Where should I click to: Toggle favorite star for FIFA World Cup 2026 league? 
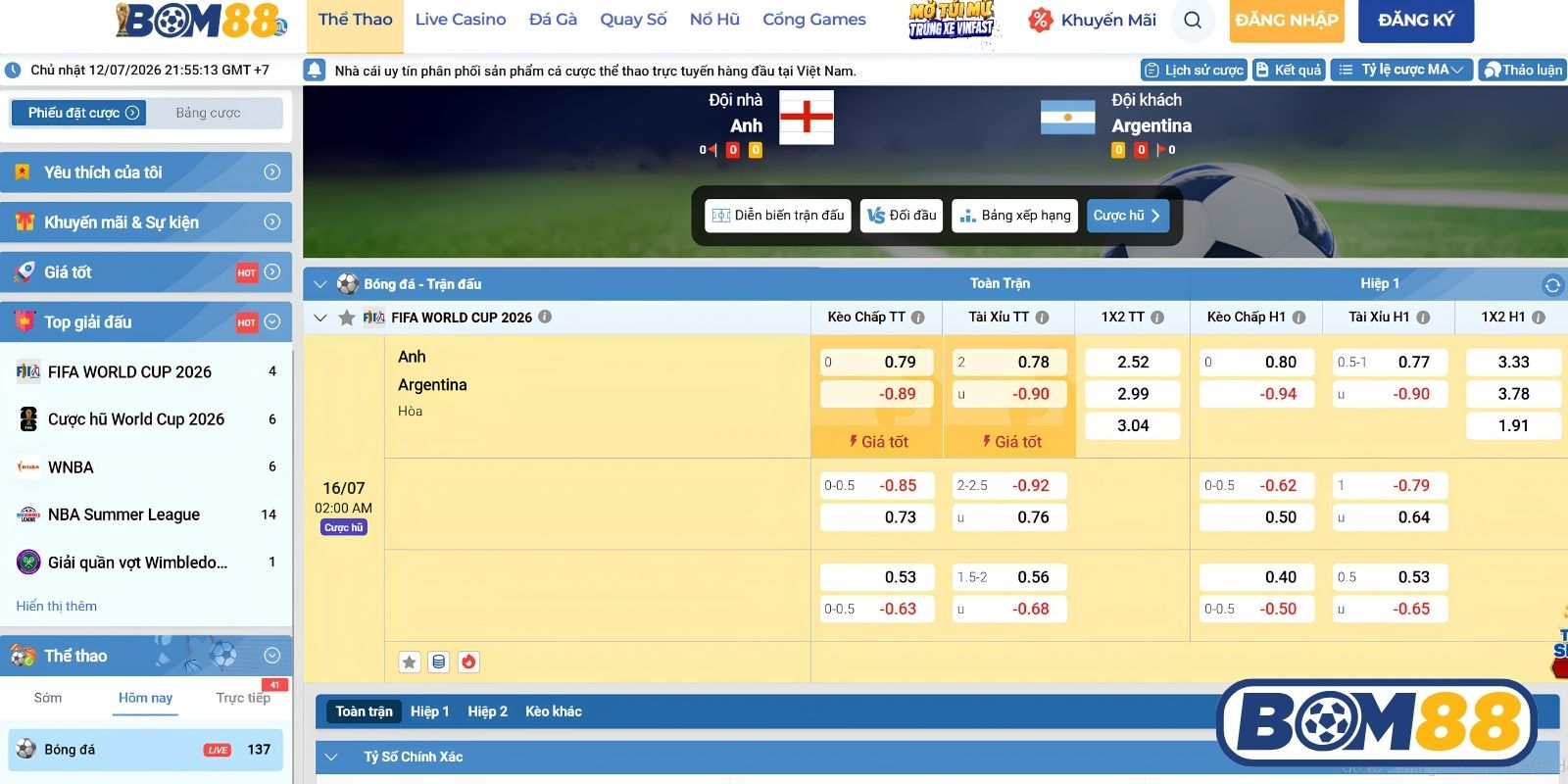[x=347, y=318]
